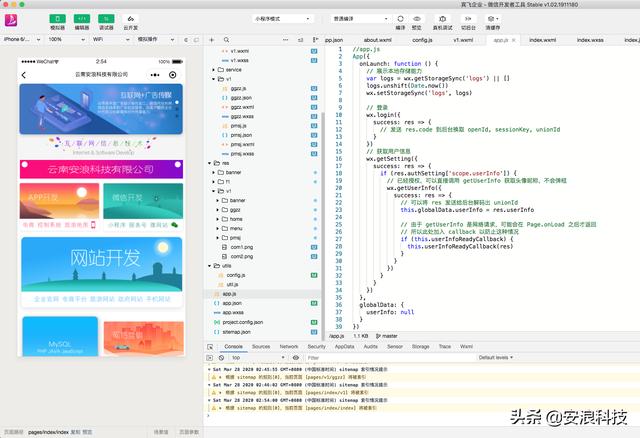Image resolution: width=640 pixels, height=438 pixels.
Task: Toggle the Simulator panel button
Action: (x=58, y=19)
